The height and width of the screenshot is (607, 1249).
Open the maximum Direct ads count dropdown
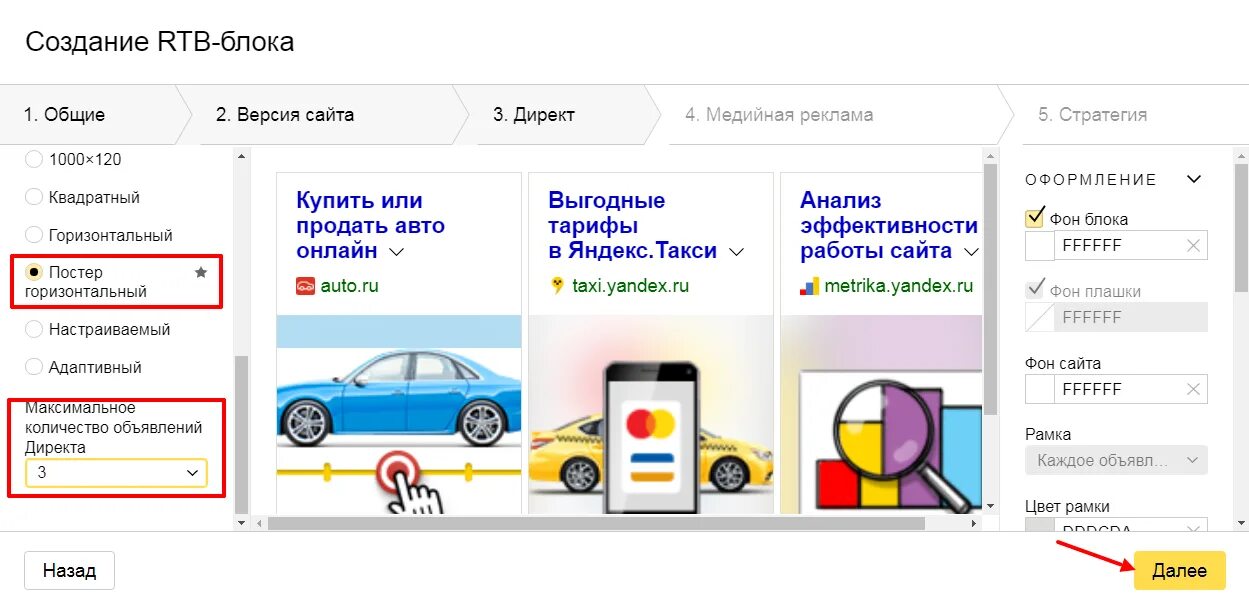(x=117, y=473)
